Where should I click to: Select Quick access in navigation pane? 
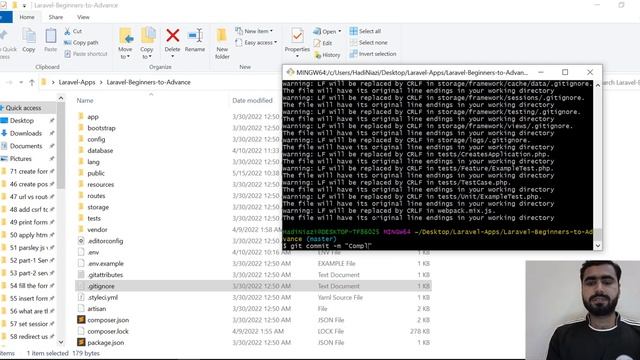(23, 108)
